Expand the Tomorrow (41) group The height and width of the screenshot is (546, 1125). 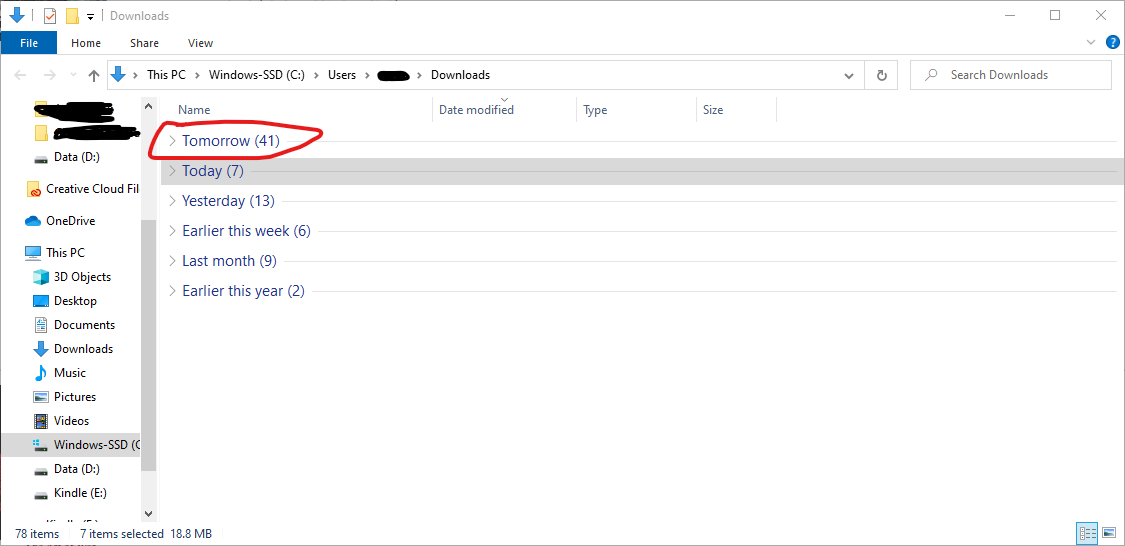coord(172,141)
